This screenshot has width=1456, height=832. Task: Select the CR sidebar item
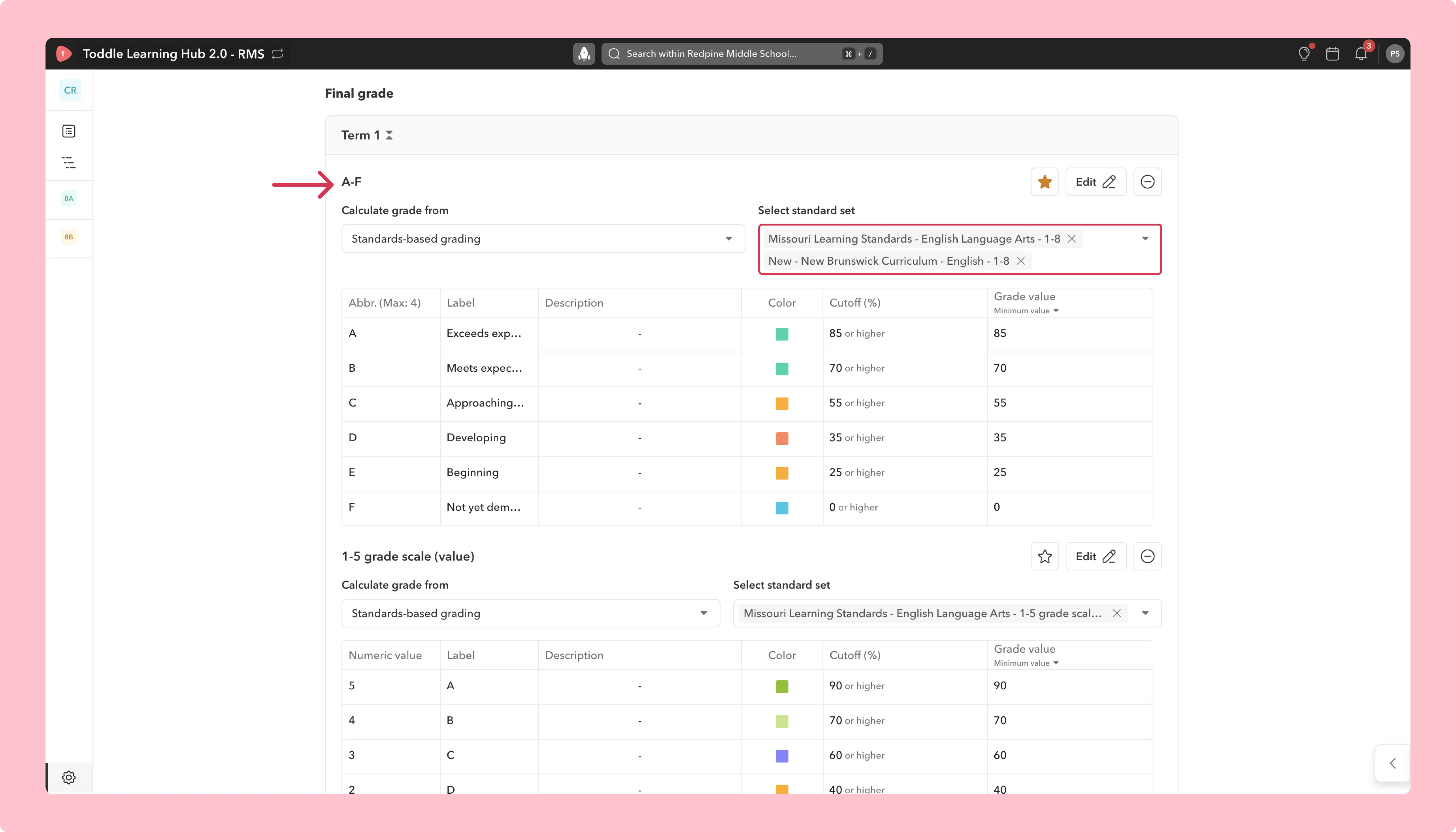70,90
